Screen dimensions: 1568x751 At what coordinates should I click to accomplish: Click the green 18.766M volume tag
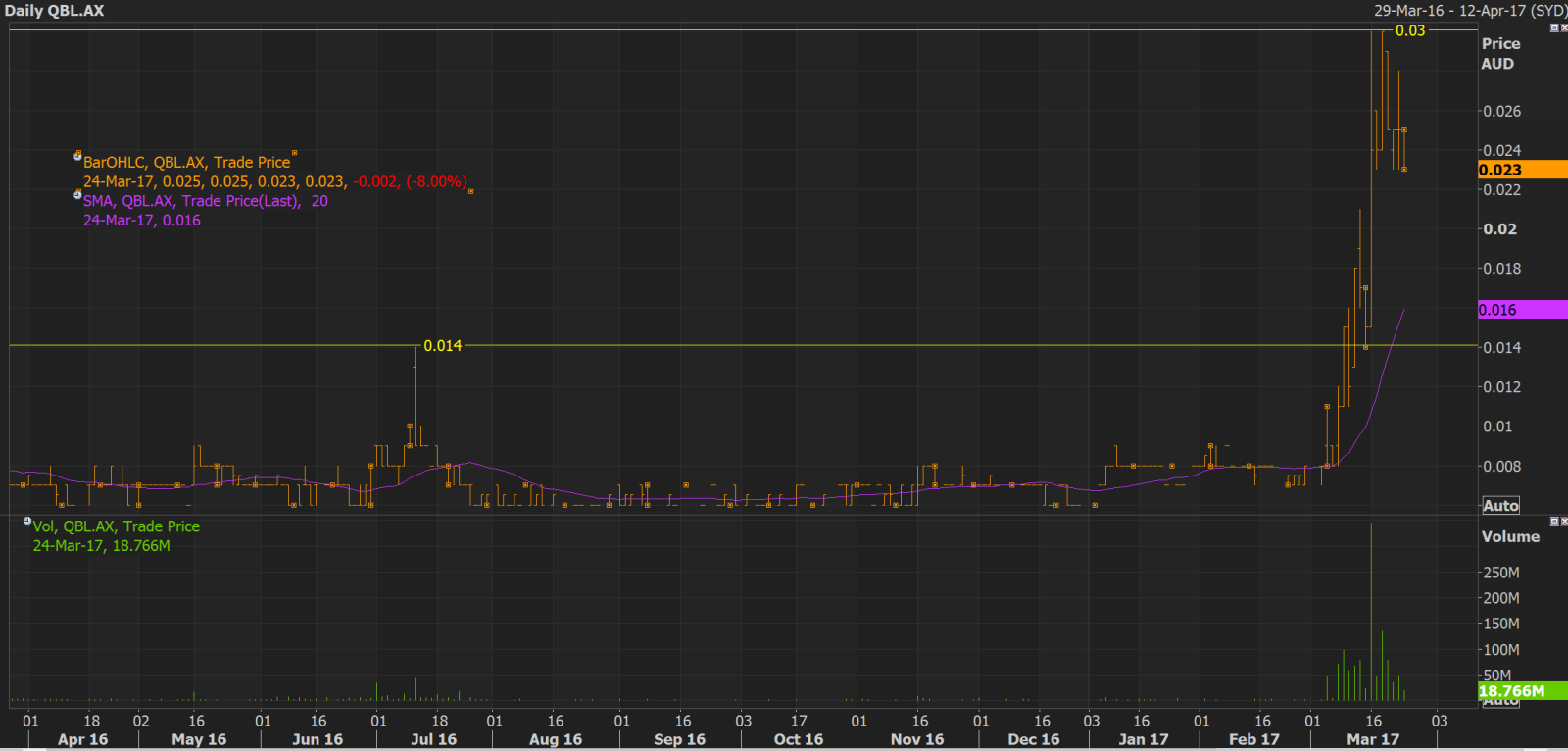1523,691
